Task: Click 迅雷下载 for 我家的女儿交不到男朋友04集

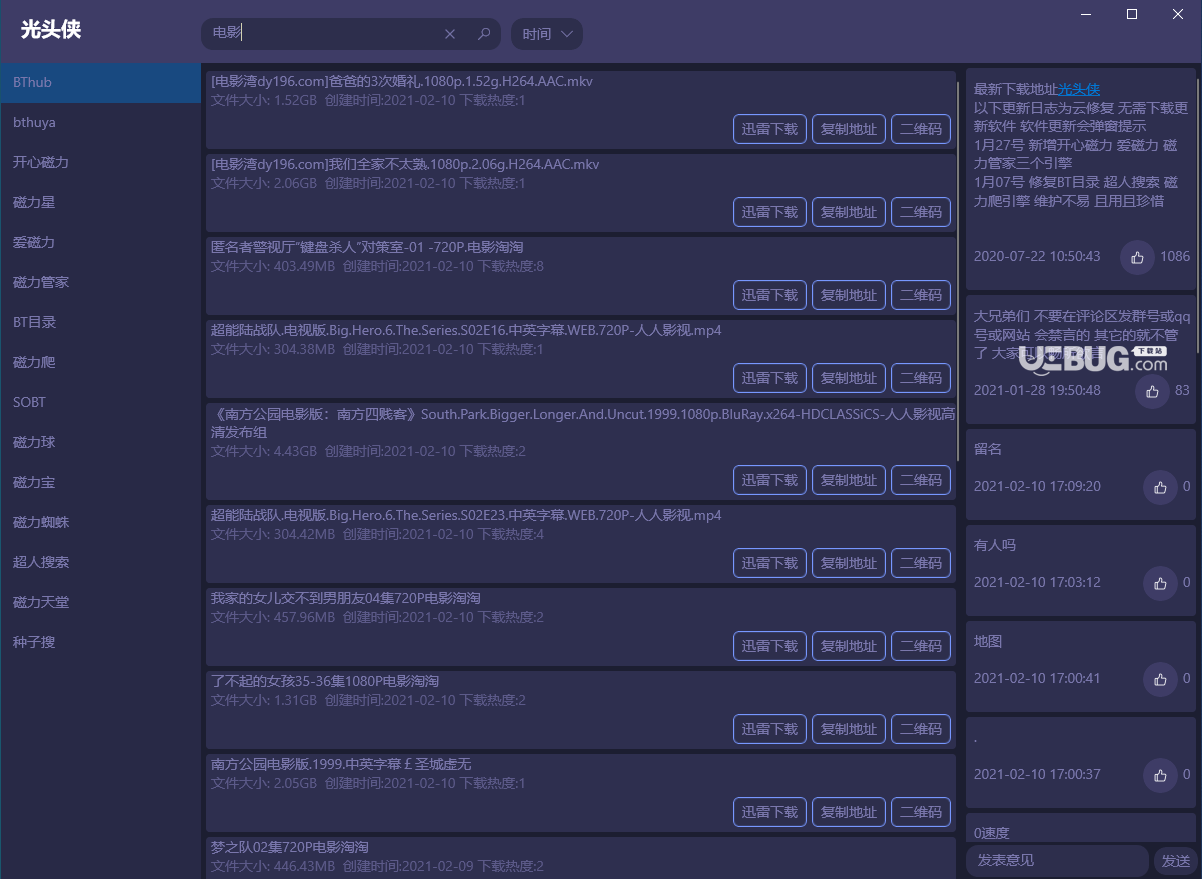Action: (770, 646)
